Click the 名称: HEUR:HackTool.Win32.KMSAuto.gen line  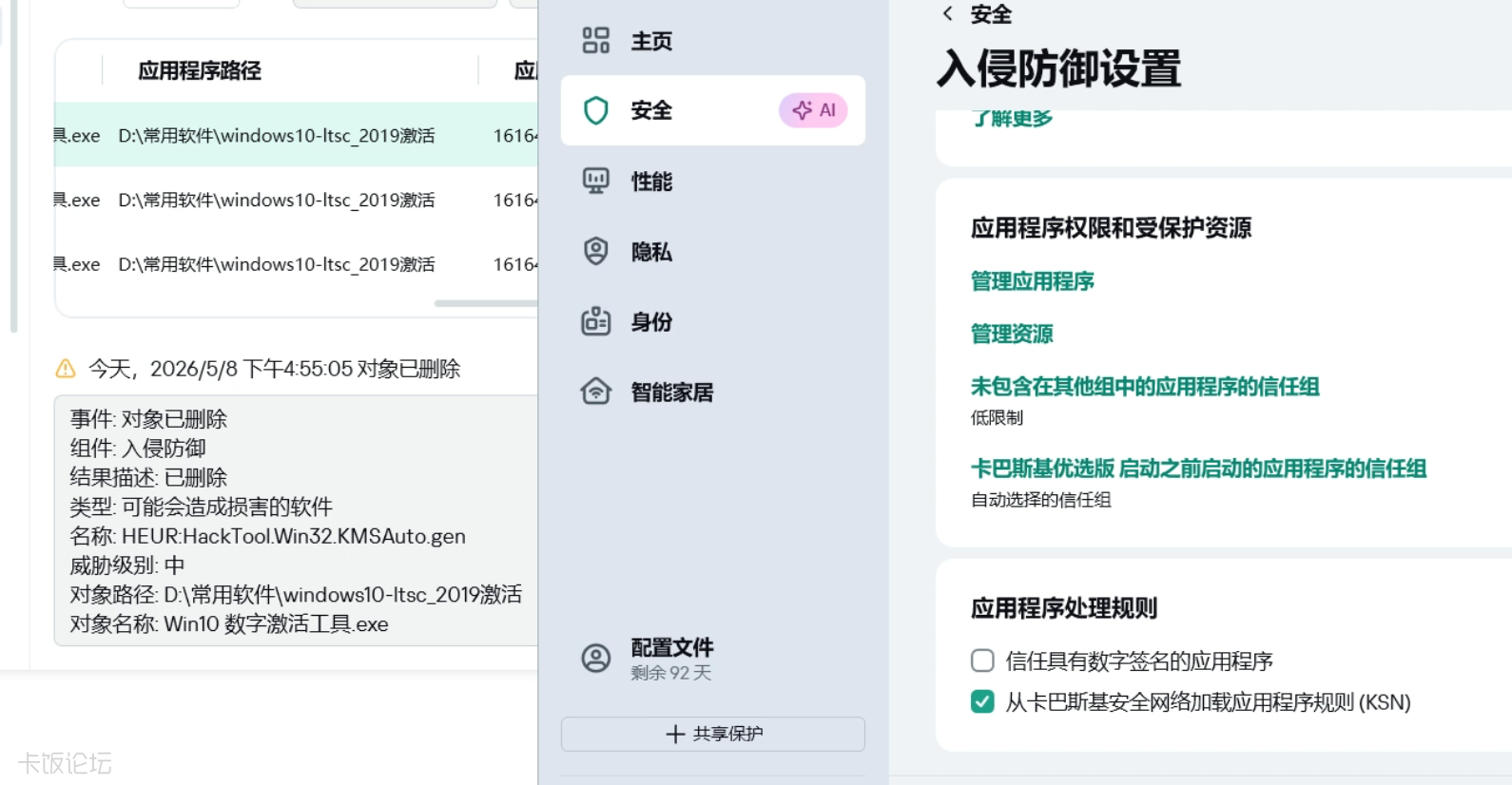[x=267, y=536]
